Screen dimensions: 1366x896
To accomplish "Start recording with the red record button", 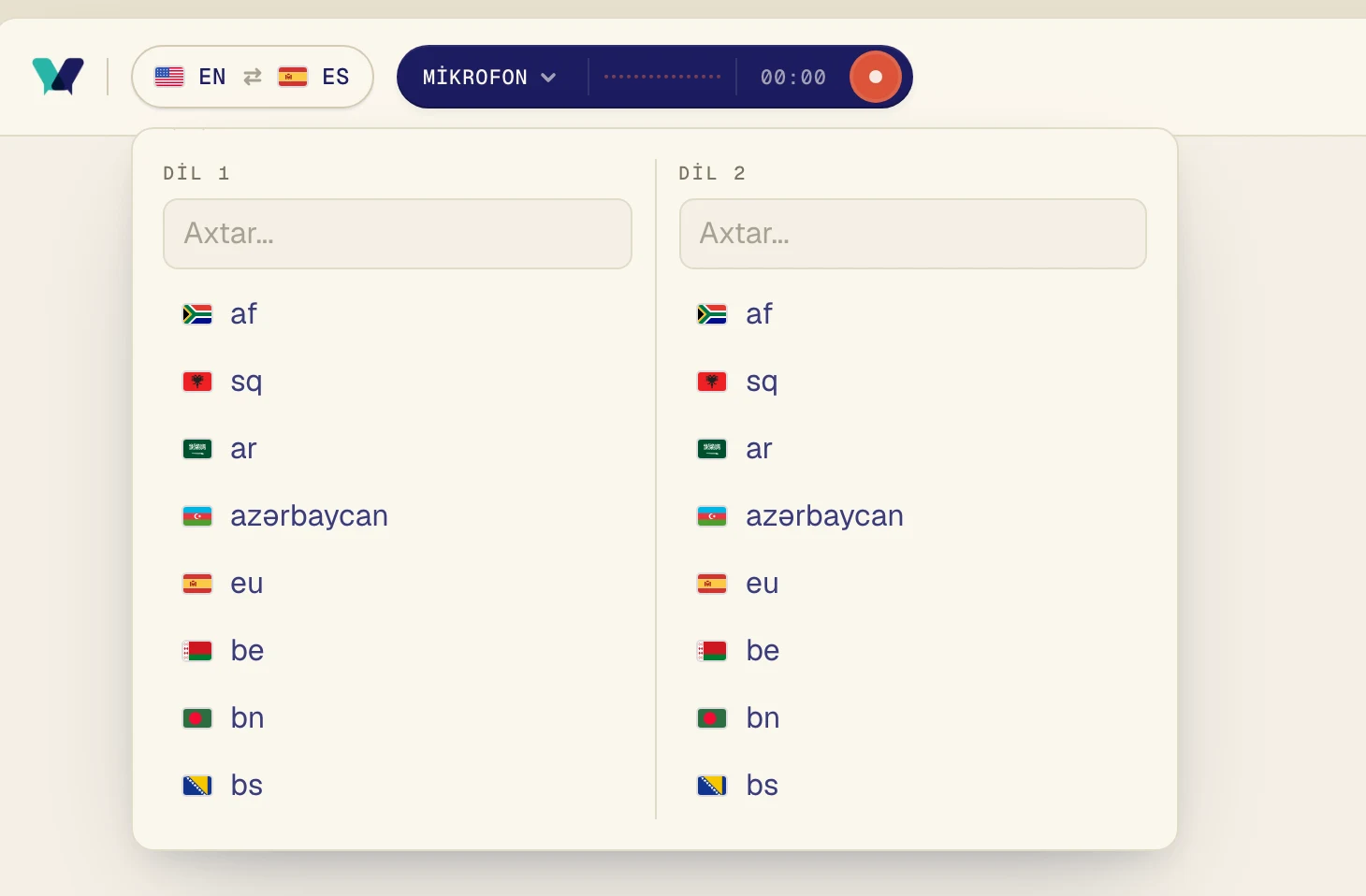I will 876,77.
